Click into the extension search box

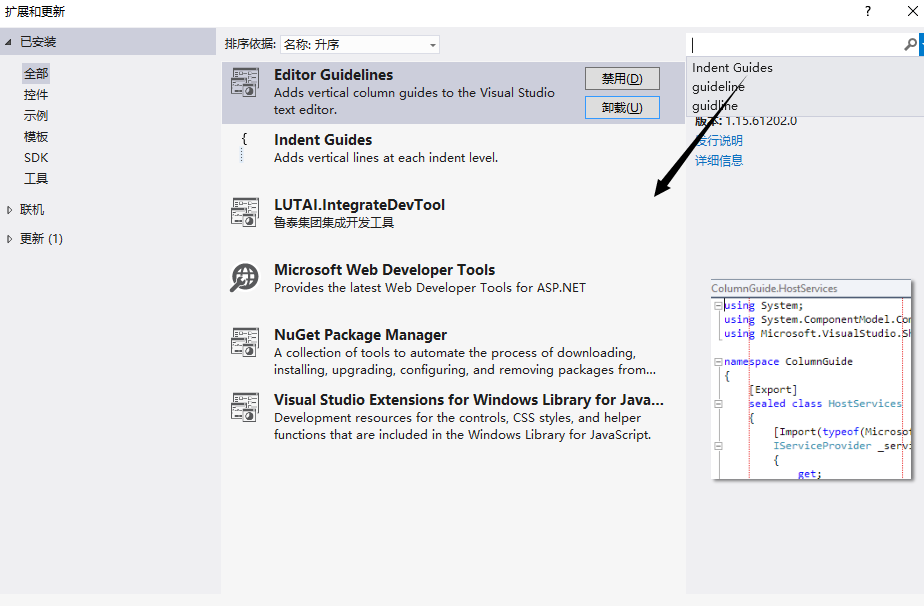tap(796, 45)
